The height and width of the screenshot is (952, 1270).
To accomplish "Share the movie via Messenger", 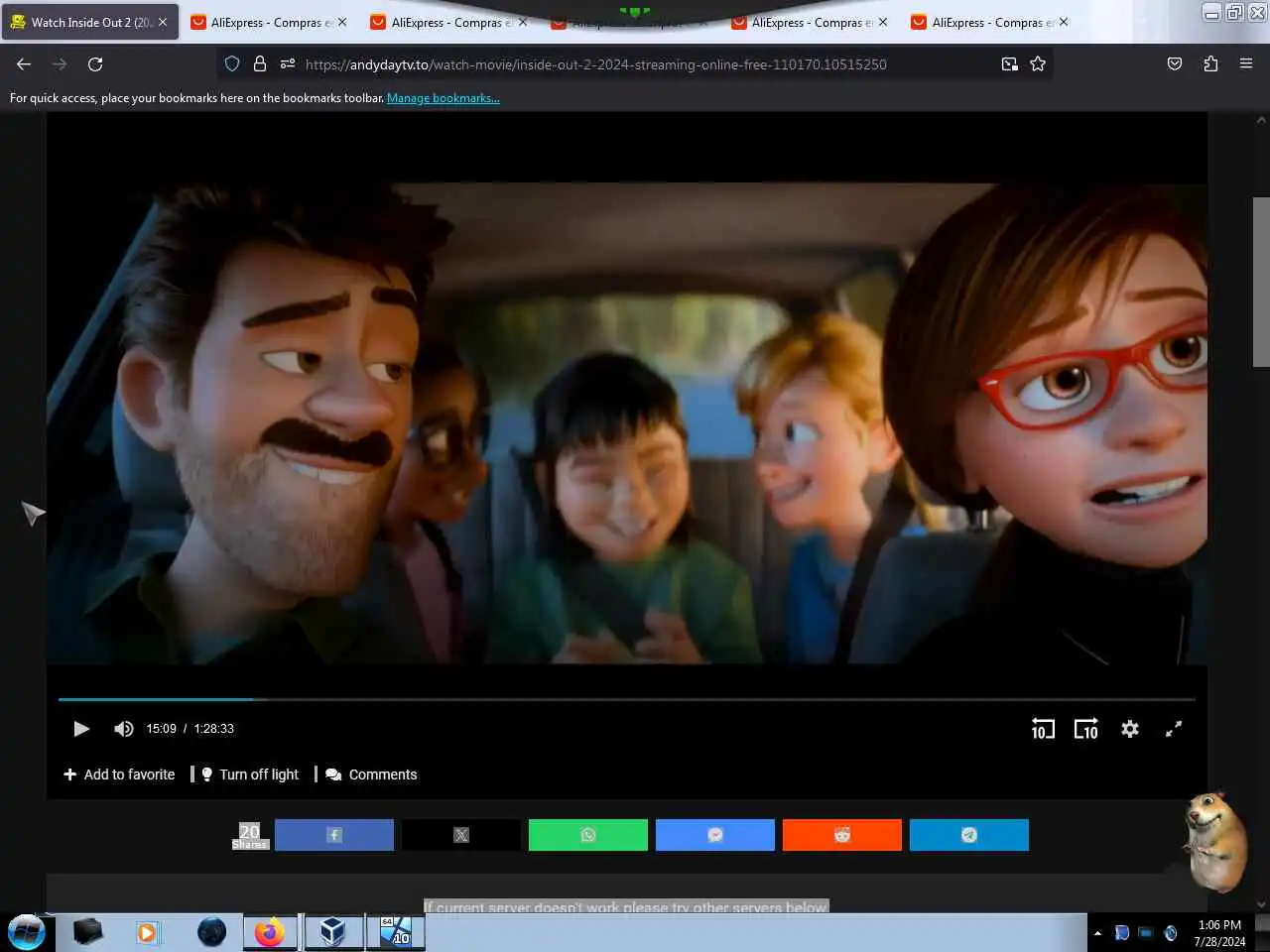I will (715, 835).
